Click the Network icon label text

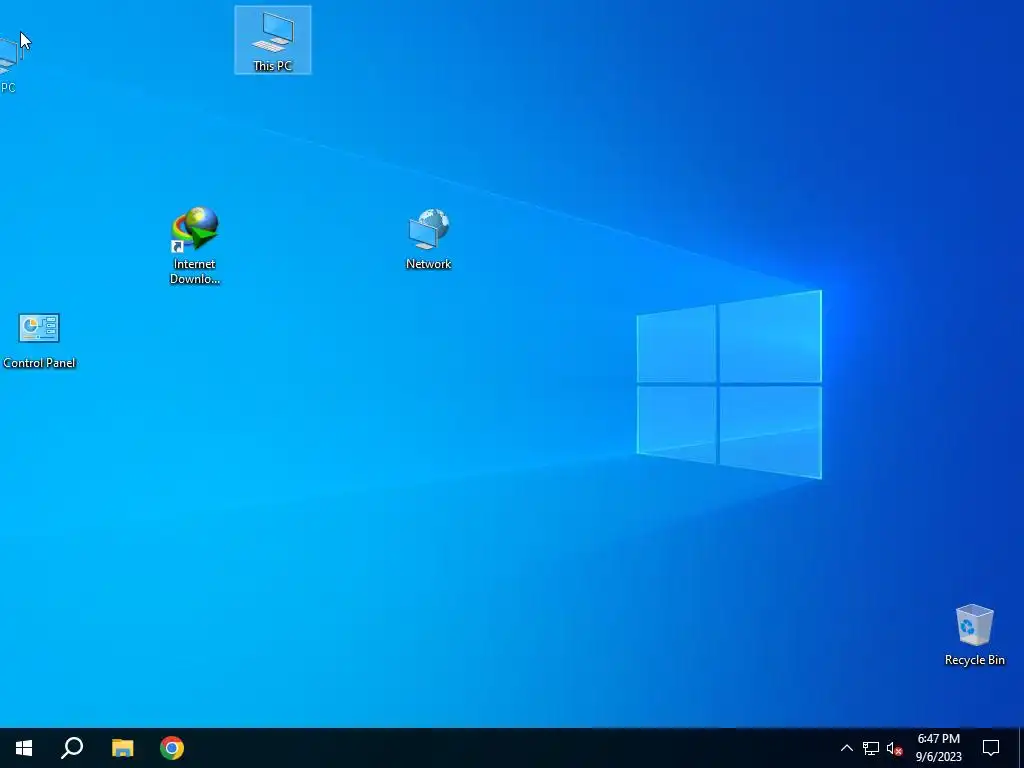(x=428, y=264)
